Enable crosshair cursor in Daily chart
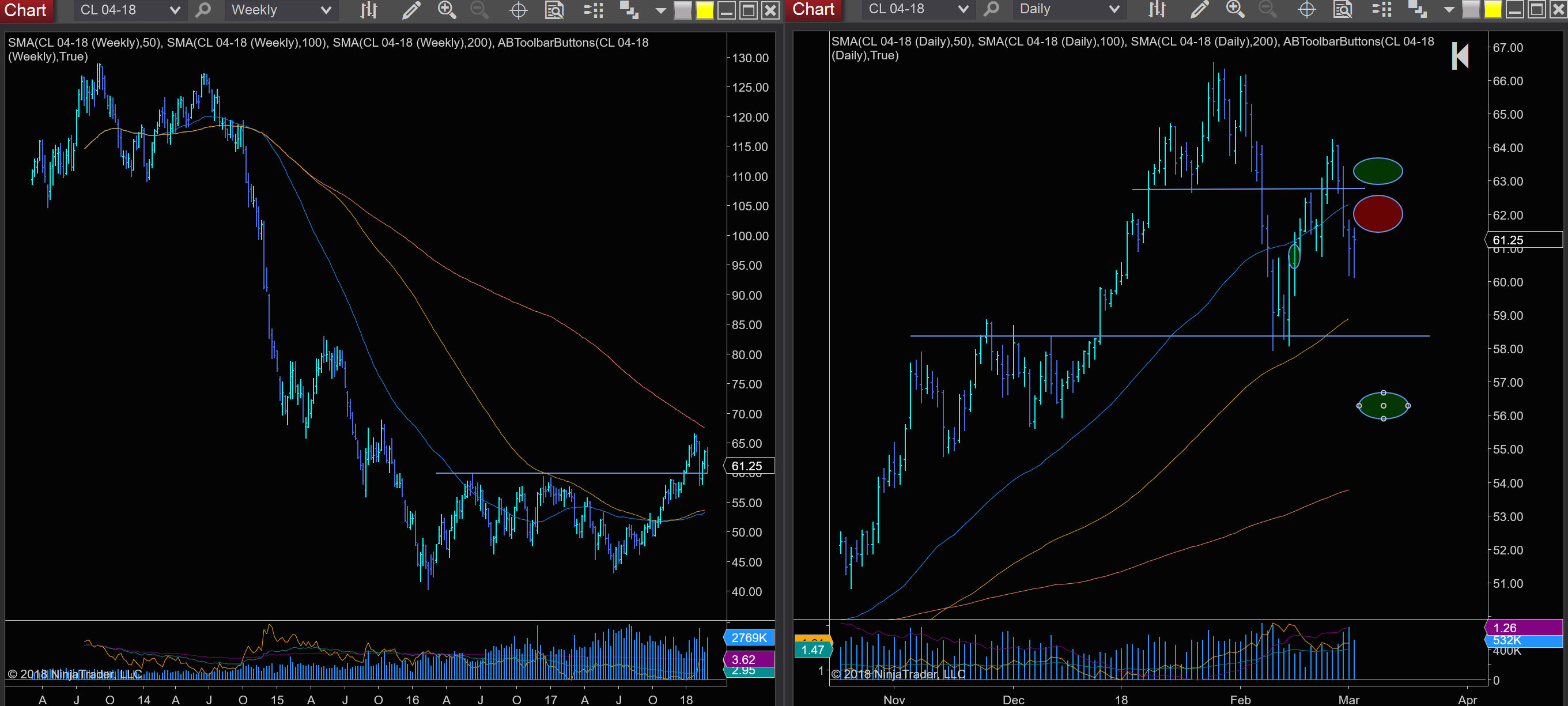 (1306, 9)
